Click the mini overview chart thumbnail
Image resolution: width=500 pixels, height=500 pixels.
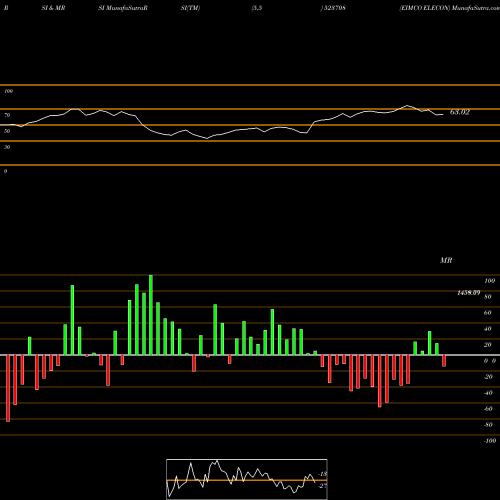247,479
